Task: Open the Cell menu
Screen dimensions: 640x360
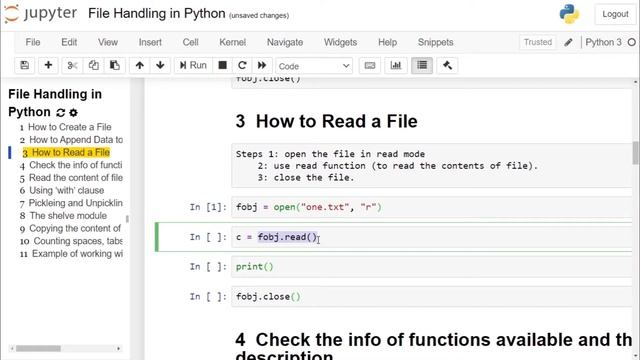Action: 190,42
